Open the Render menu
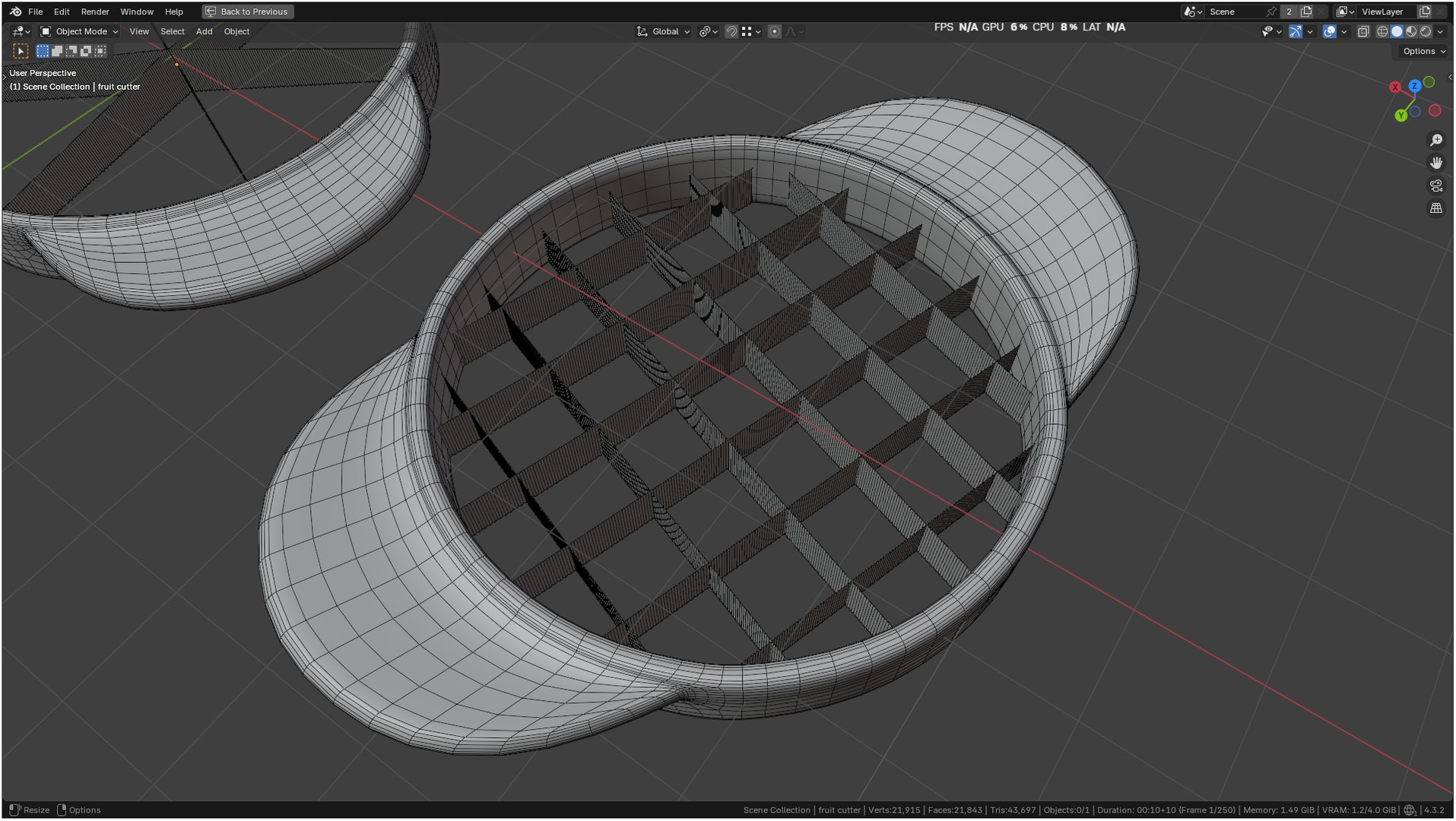The width and height of the screenshot is (1456, 821). coord(95,11)
